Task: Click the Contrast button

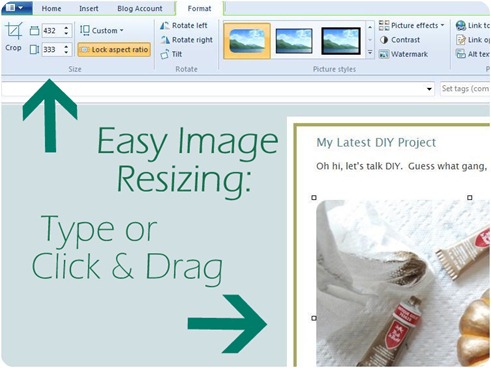Action: pyautogui.click(x=399, y=40)
